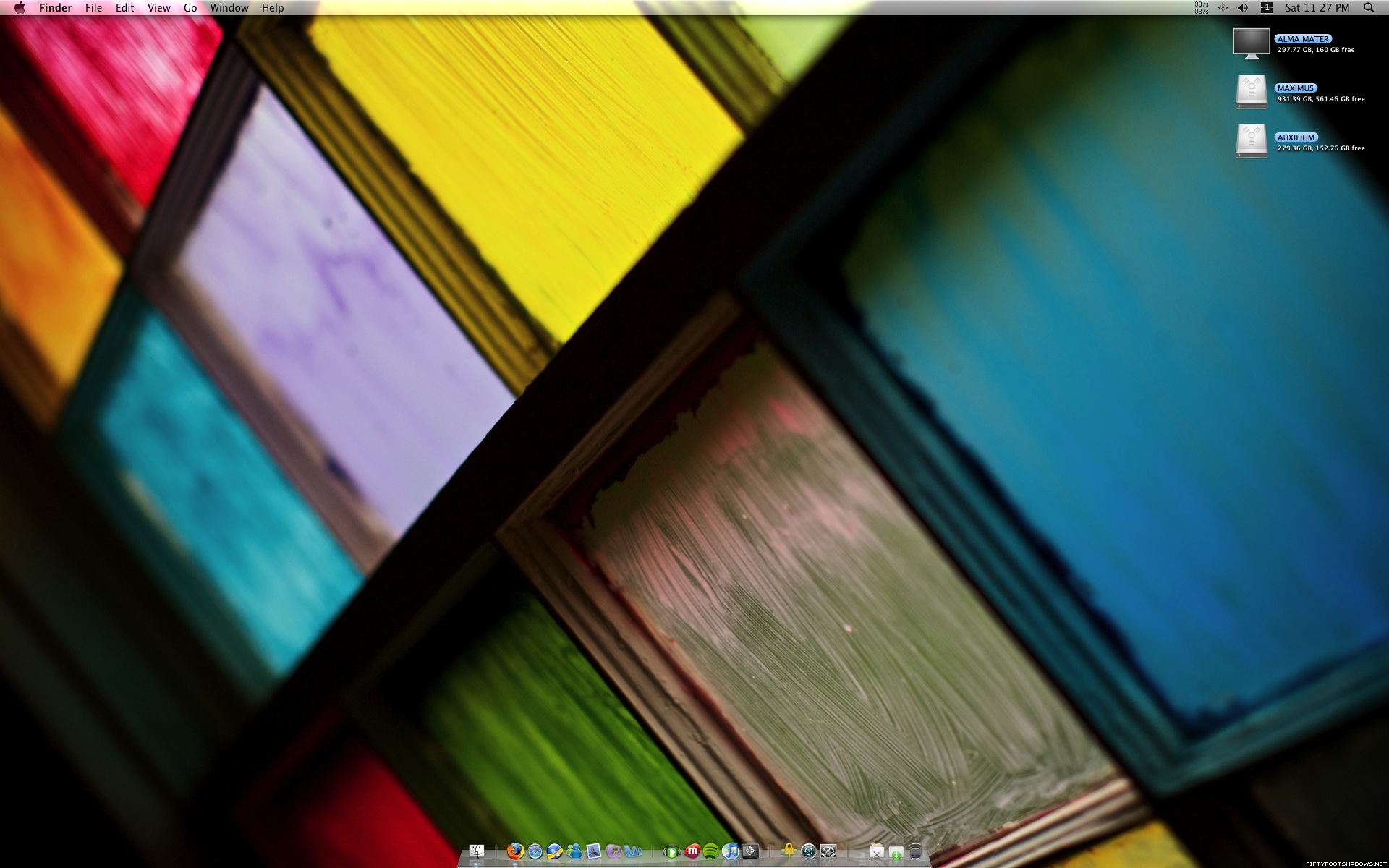Viewport: 1389px width, 868px height.
Task: Select the ALMA MATER drive icon
Action: click(x=1252, y=43)
